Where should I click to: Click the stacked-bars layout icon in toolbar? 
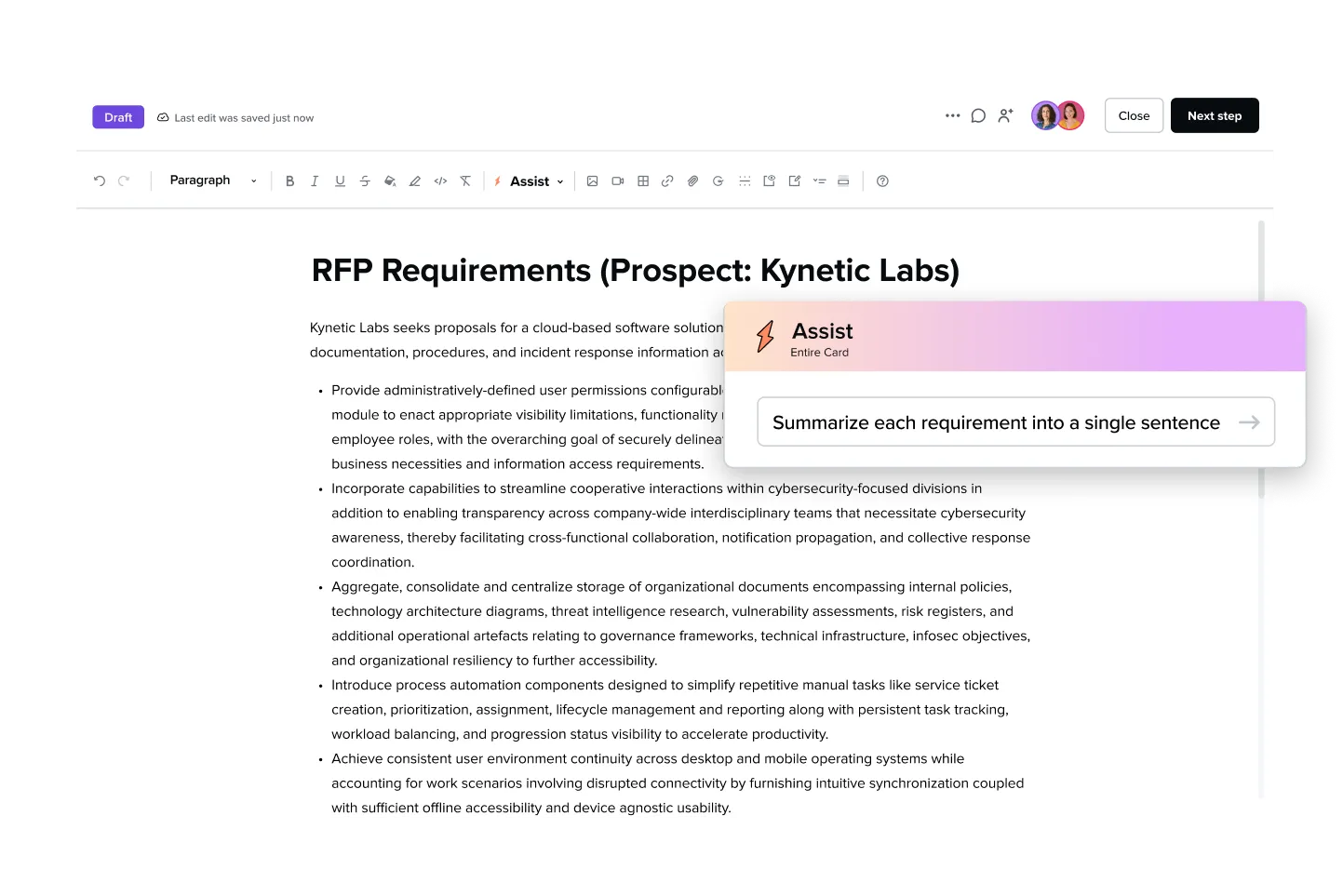point(843,181)
